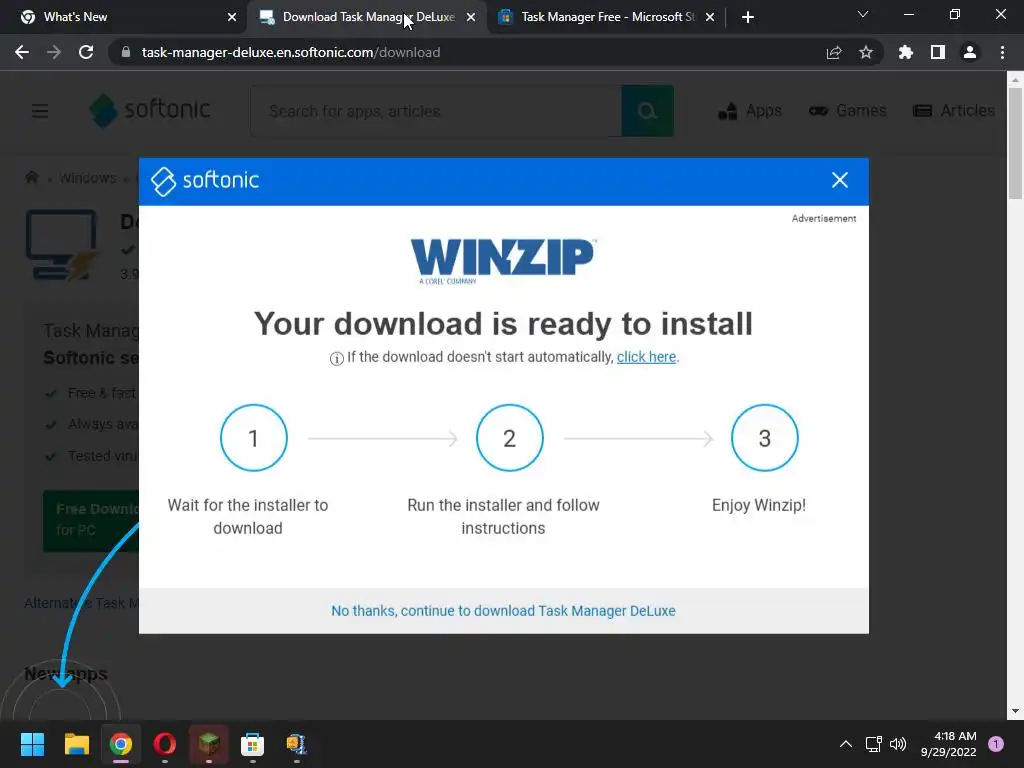Click the WinZip logo in the ad

pyautogui.click(x=503, y=261)
